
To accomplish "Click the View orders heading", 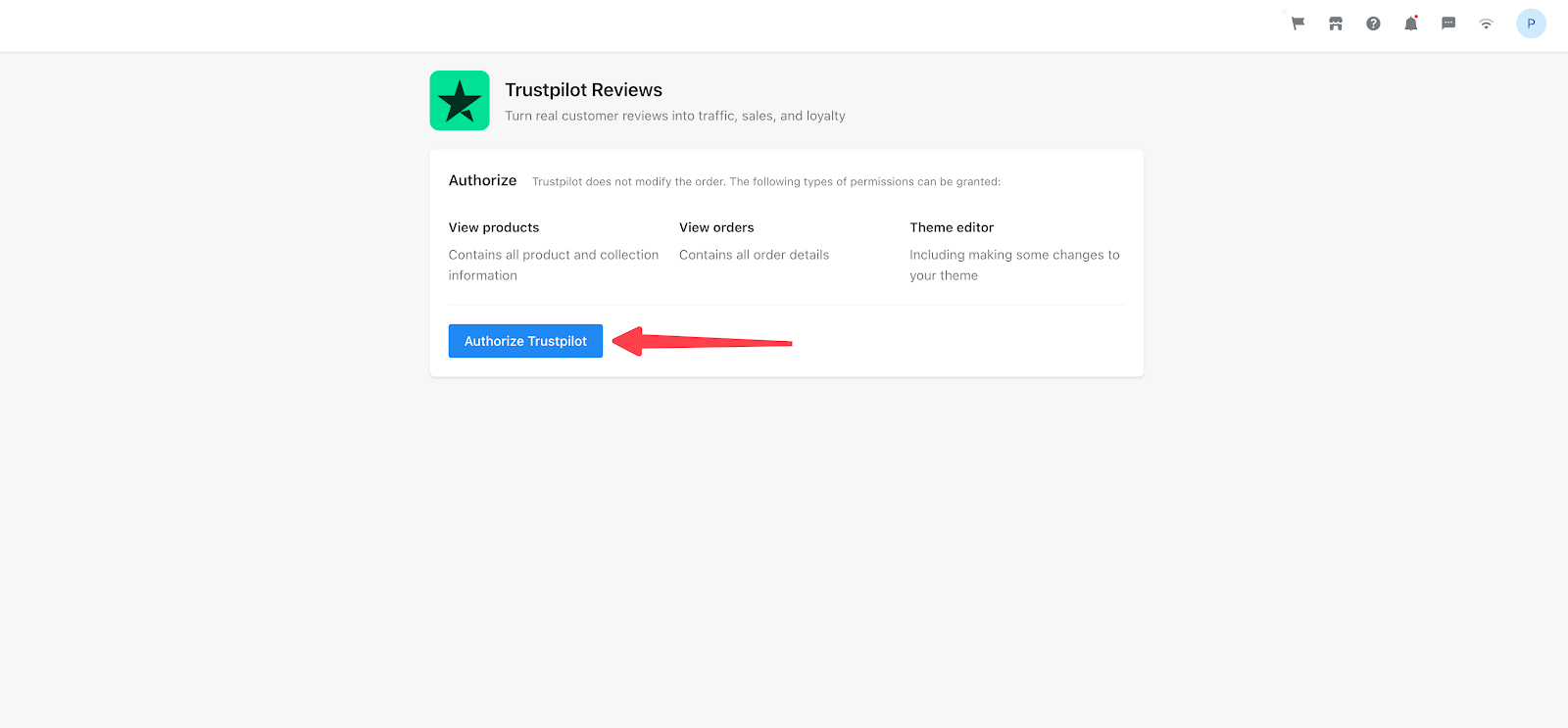I will (716, 227).
